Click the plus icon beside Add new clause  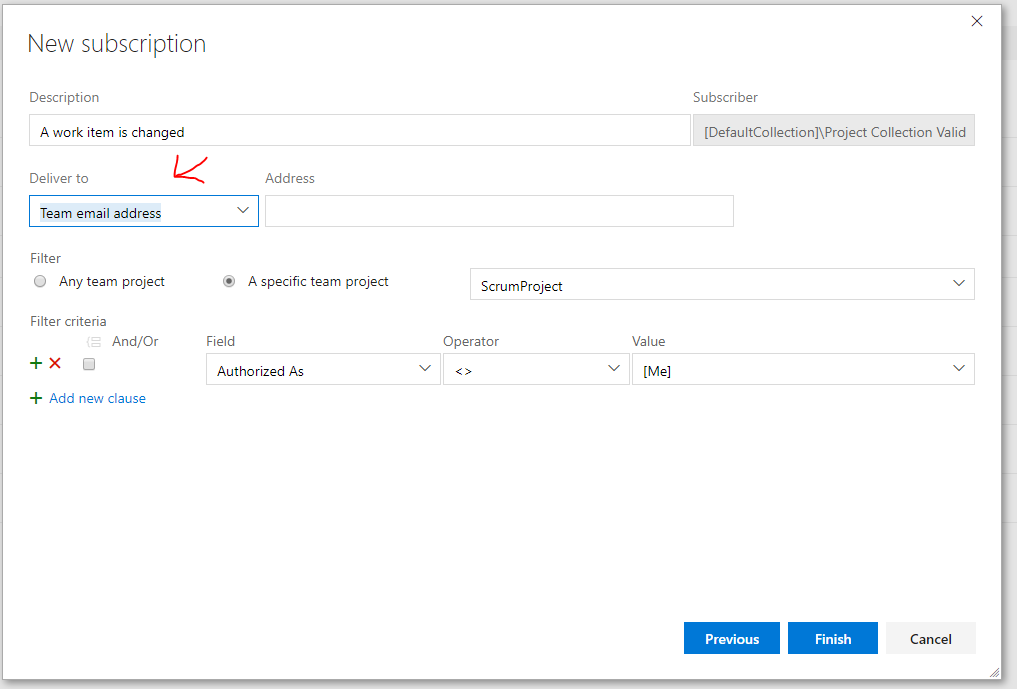pos(37,398)
